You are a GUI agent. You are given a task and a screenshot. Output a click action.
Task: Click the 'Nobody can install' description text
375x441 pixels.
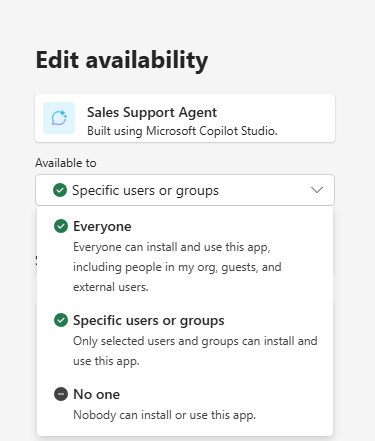[x=165, y=415]
